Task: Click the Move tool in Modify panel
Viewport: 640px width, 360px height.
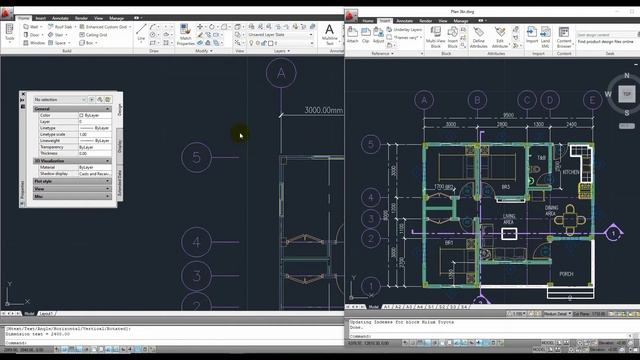Action: click(x=200, y=27)
